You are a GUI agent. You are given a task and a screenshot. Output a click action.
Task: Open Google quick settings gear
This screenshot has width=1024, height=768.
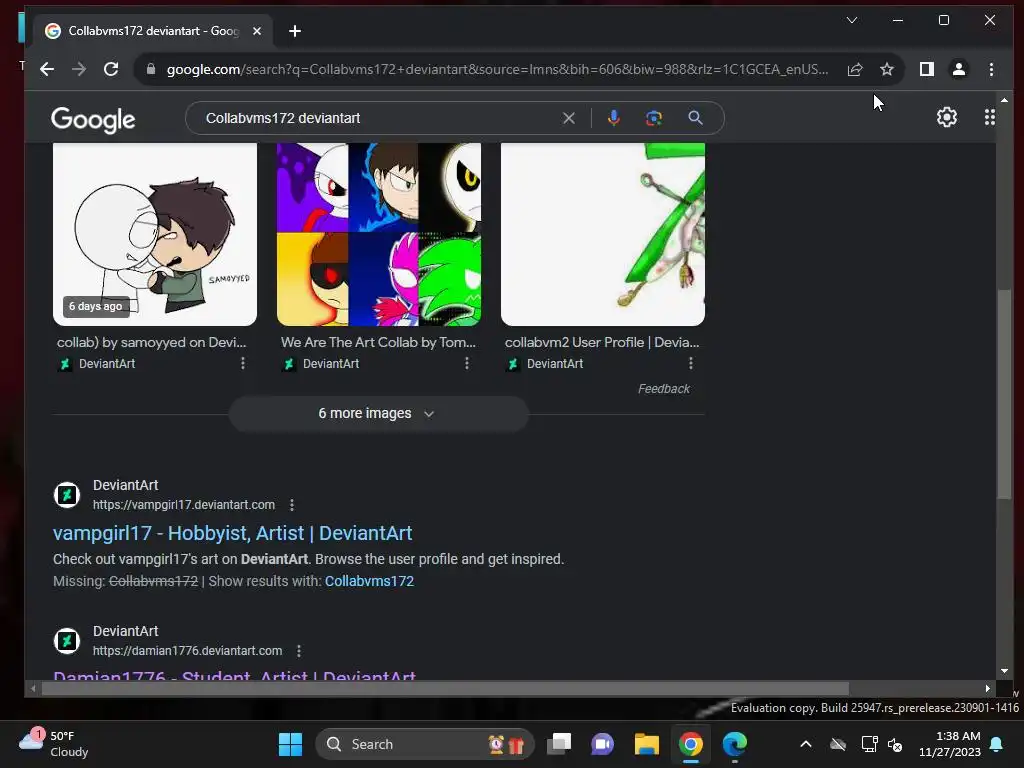pyautogui.click(x=947, y=118)
